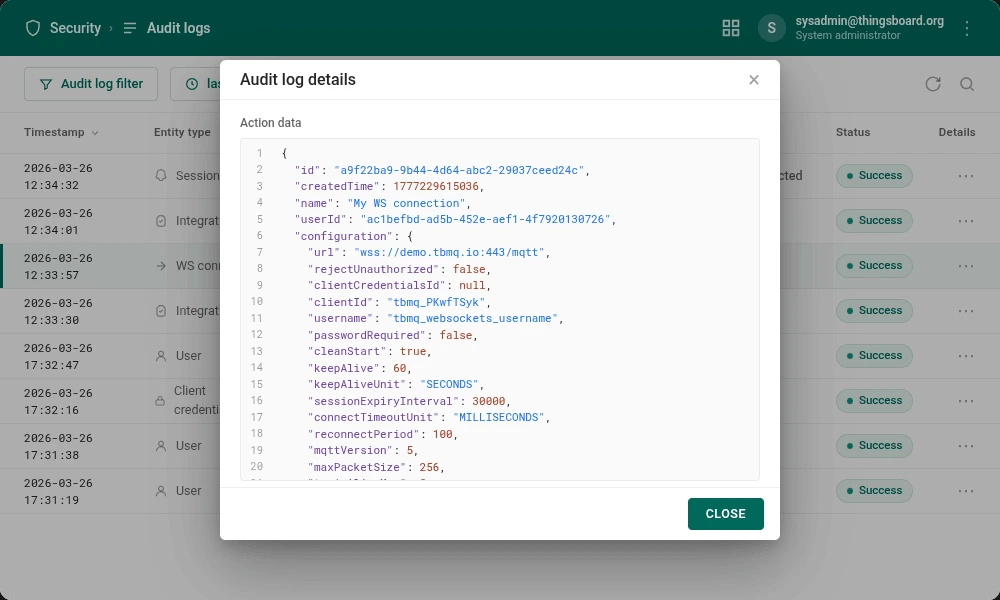Viewport: 1000px width, 600px height.
Task: Click the lock icon on Client credentials row
Action: [160, 401]
